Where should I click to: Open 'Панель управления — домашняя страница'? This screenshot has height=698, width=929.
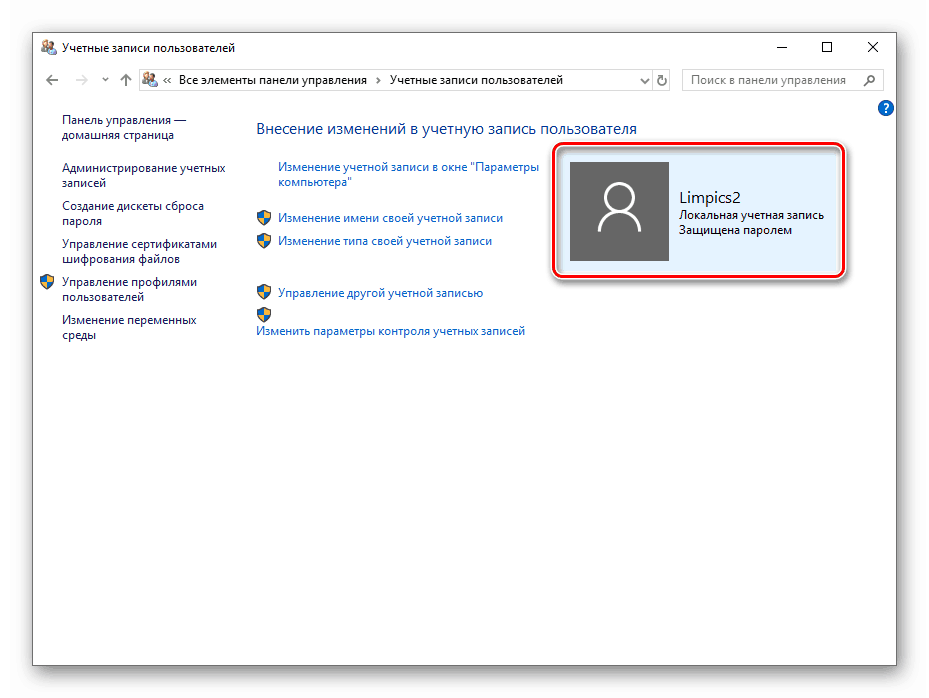click(124, 127)
